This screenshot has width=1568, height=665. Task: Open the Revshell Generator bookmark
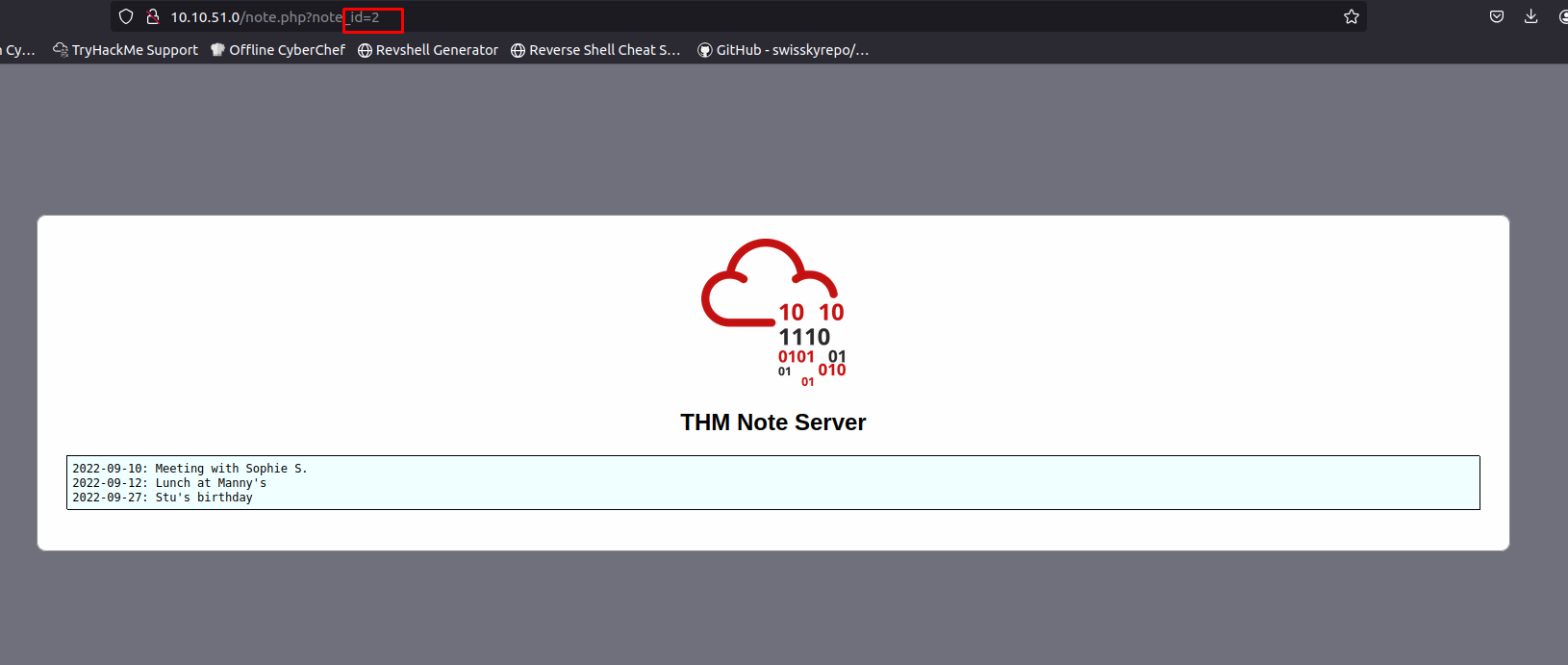(428, 50)
